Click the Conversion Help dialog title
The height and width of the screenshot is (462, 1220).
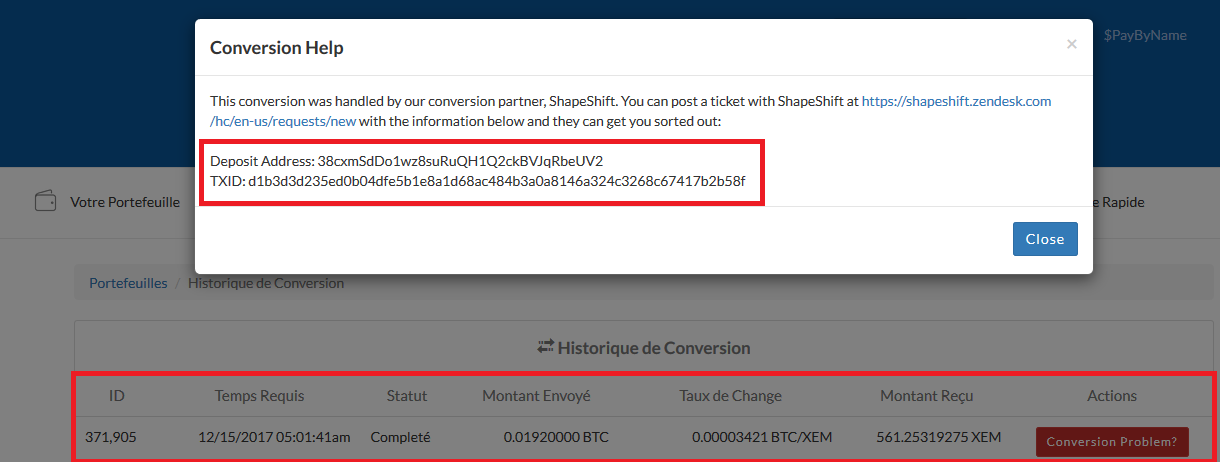coord(276,47)
